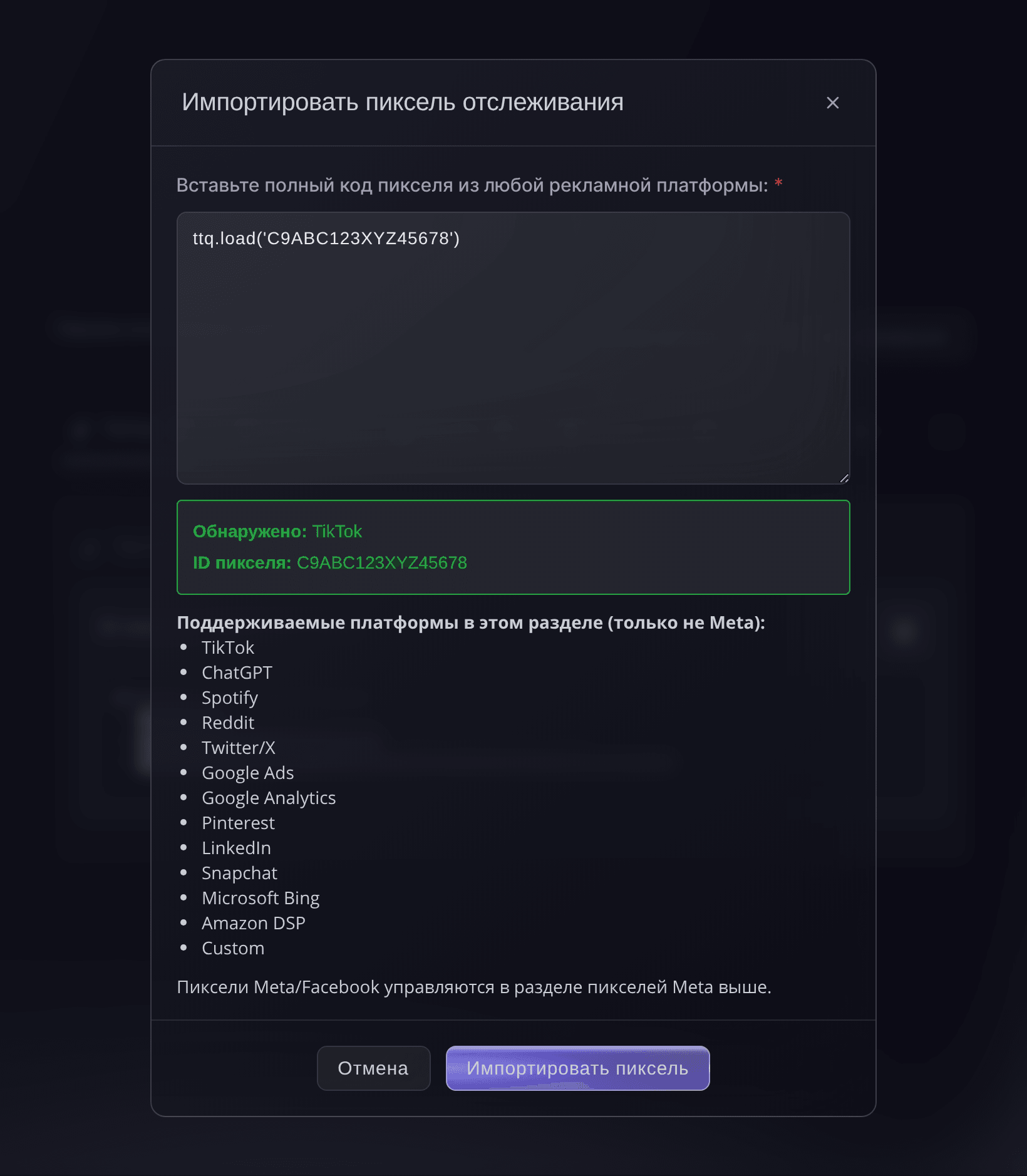This screenshot has height=1176, width=1027.
Task: Click the Отмена button
Action: point(373,1068)
